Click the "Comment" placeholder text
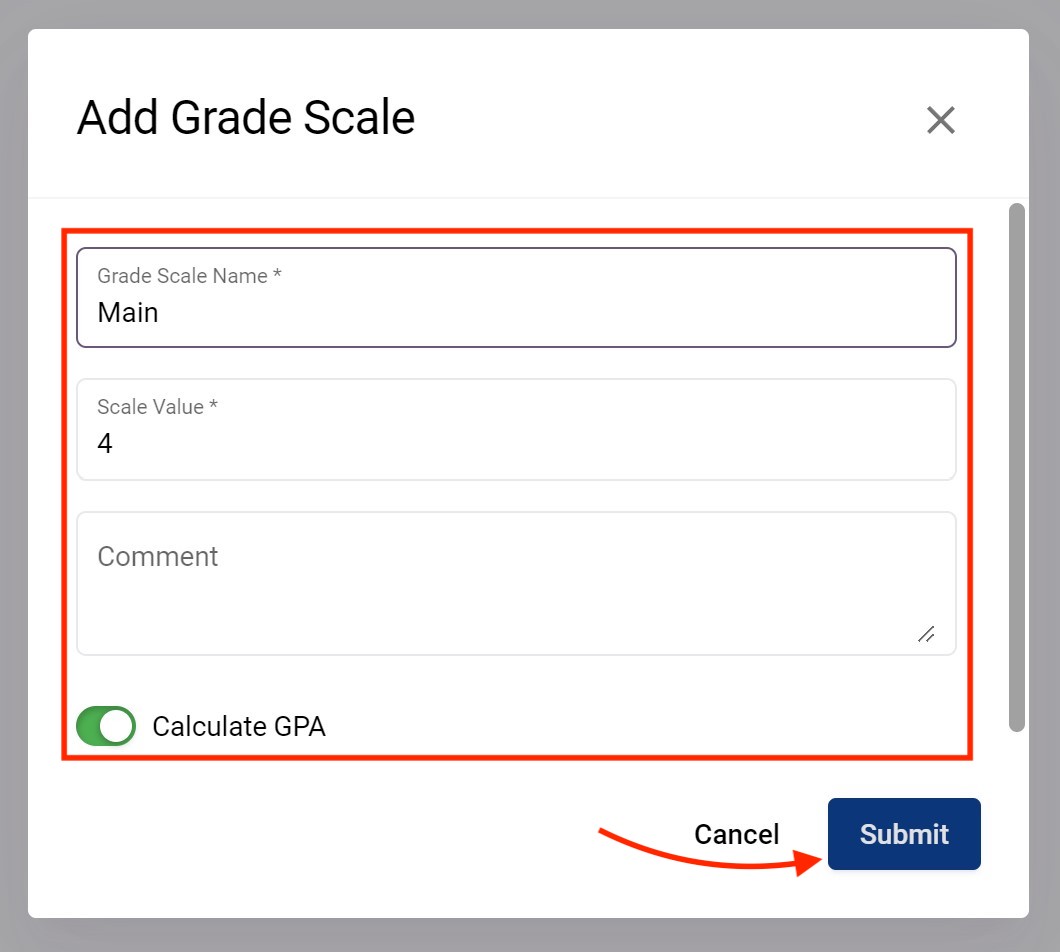Viewport: 1060px width, 952px height. pos(158,556)
